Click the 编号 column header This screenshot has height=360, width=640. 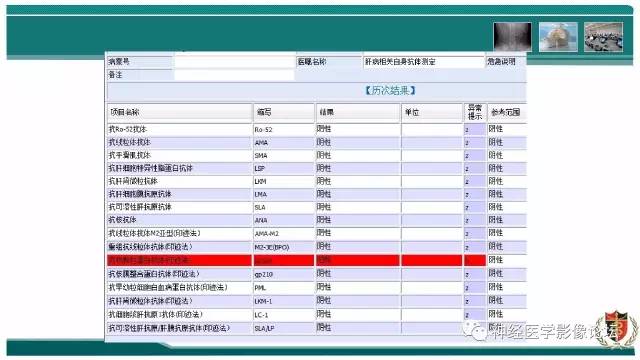(284, 112)
